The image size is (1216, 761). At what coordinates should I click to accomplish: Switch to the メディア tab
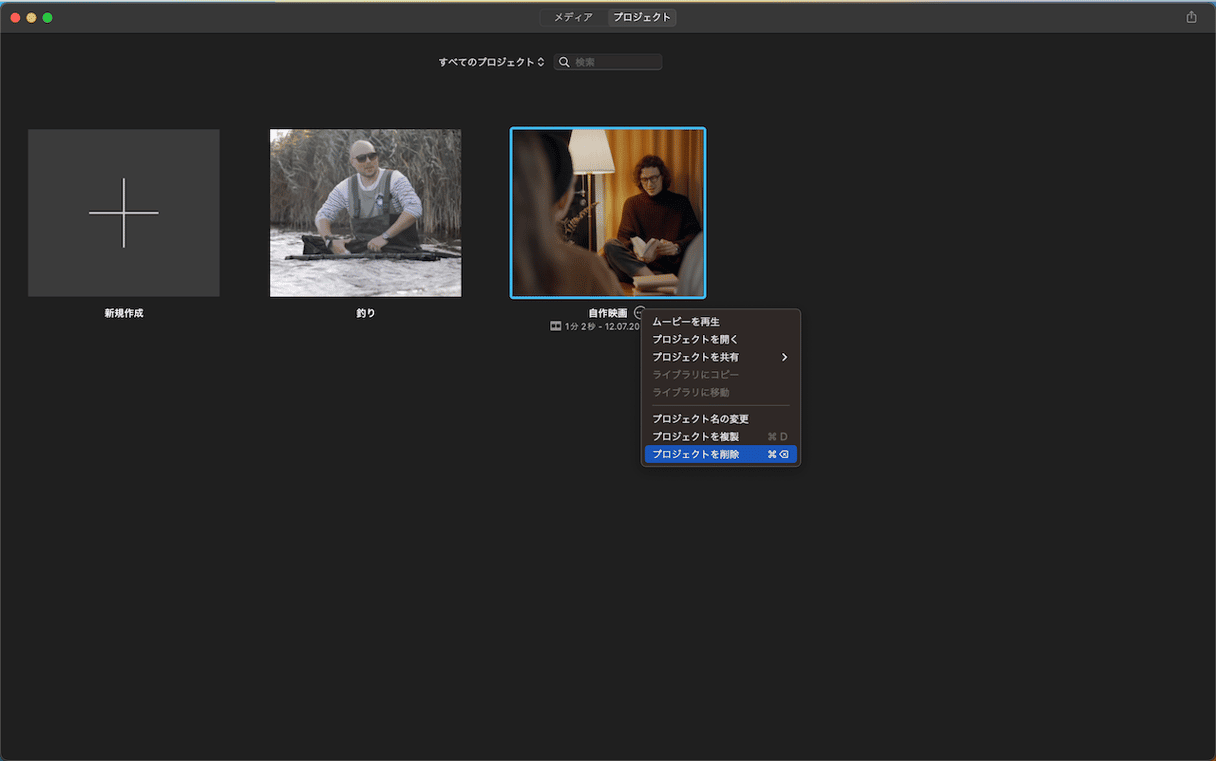click(x=573, y=17)
